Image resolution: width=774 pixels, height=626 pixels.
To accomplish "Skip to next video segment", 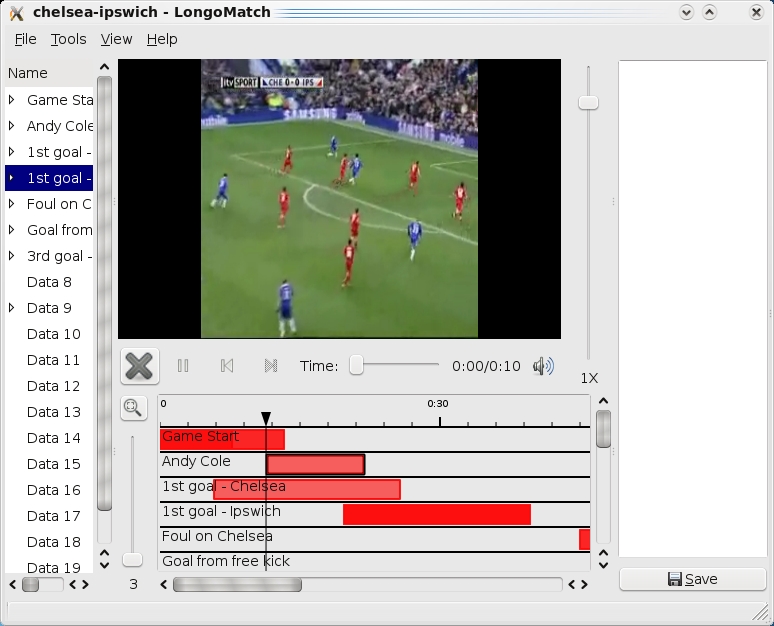I will [270, 366].
